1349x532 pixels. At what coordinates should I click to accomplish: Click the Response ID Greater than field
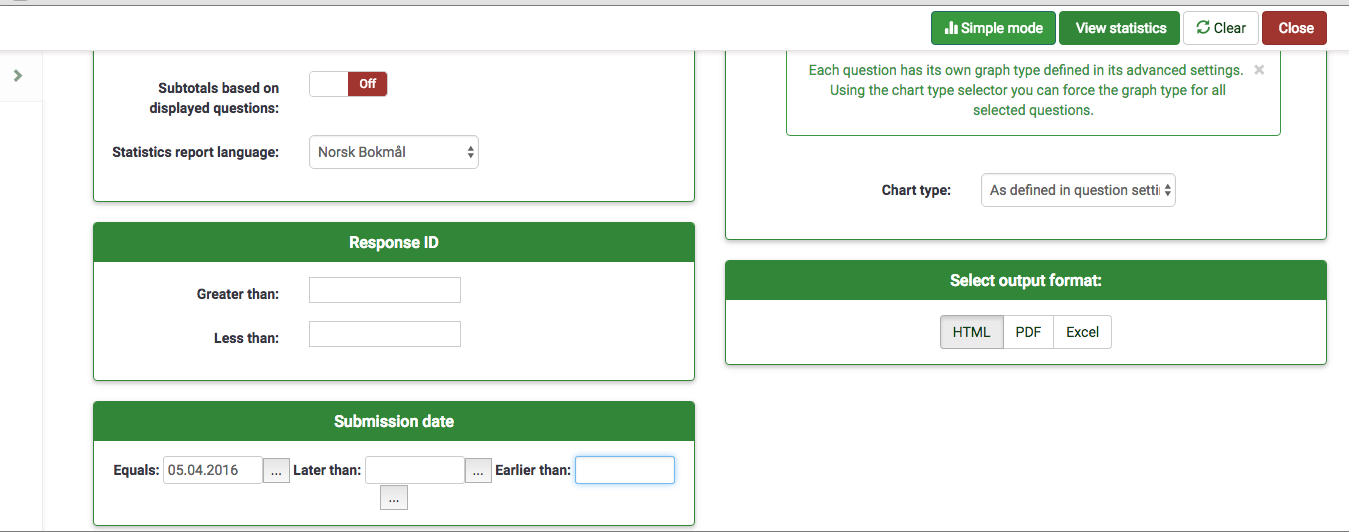(x=384, y=291)
